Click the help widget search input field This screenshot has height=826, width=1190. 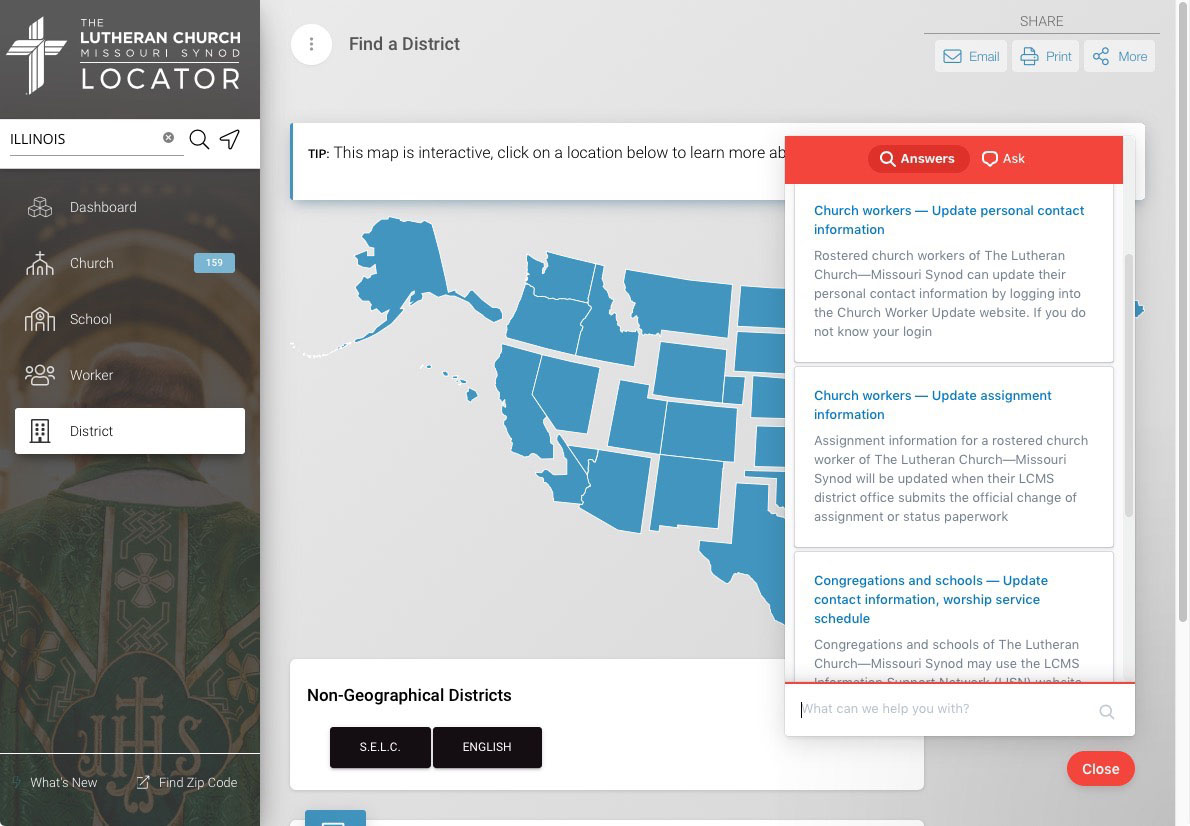point(950,708)
